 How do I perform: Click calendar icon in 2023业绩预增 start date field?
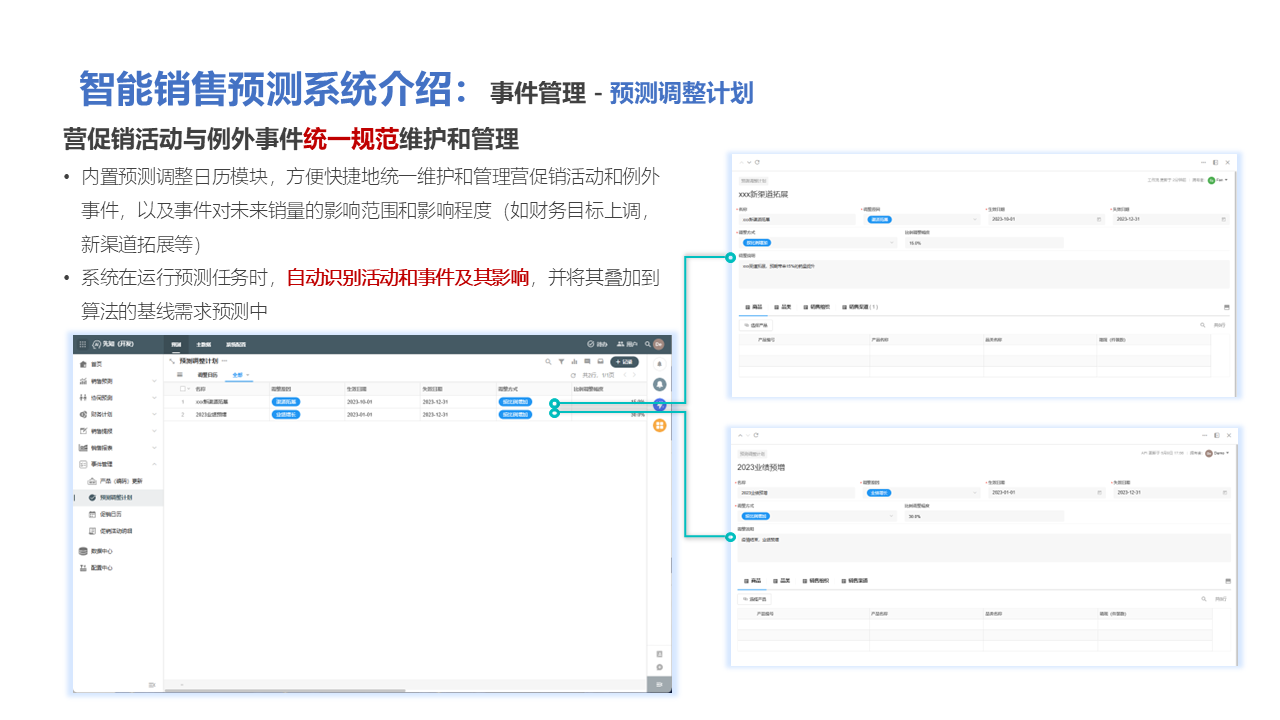point(1098,492)
